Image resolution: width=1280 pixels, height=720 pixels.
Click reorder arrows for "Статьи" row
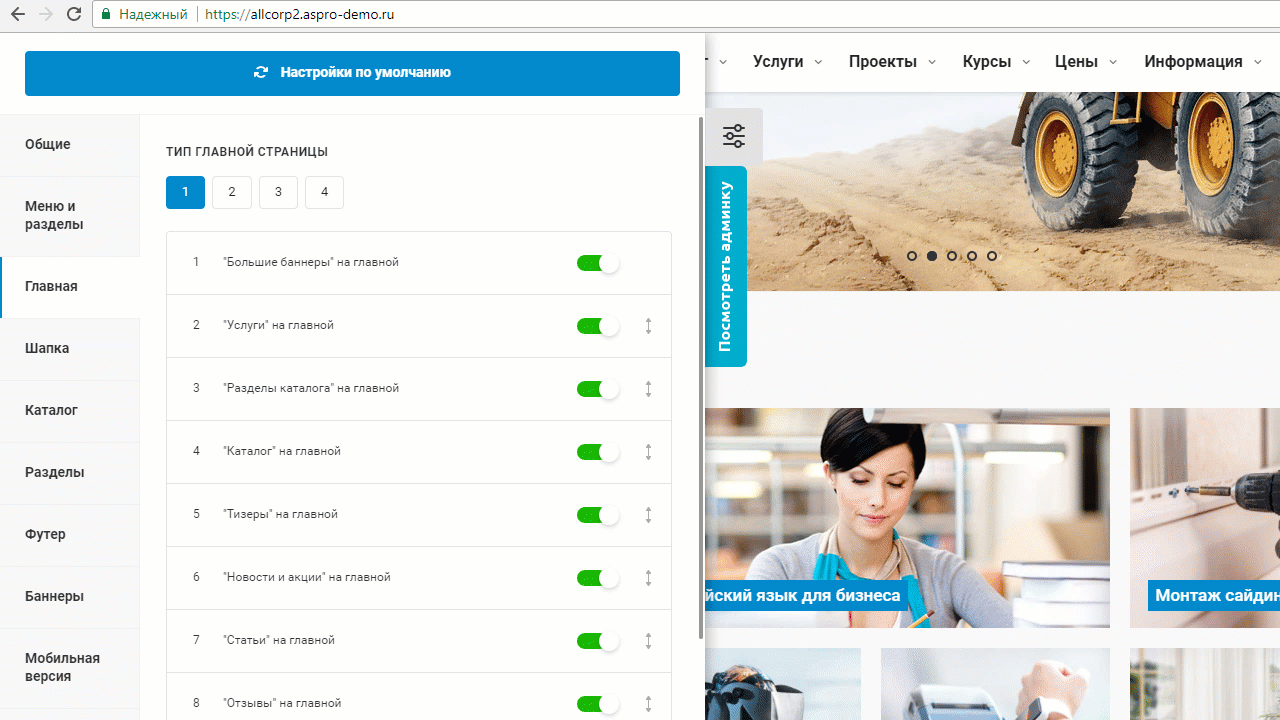click(x=648, y=641)
